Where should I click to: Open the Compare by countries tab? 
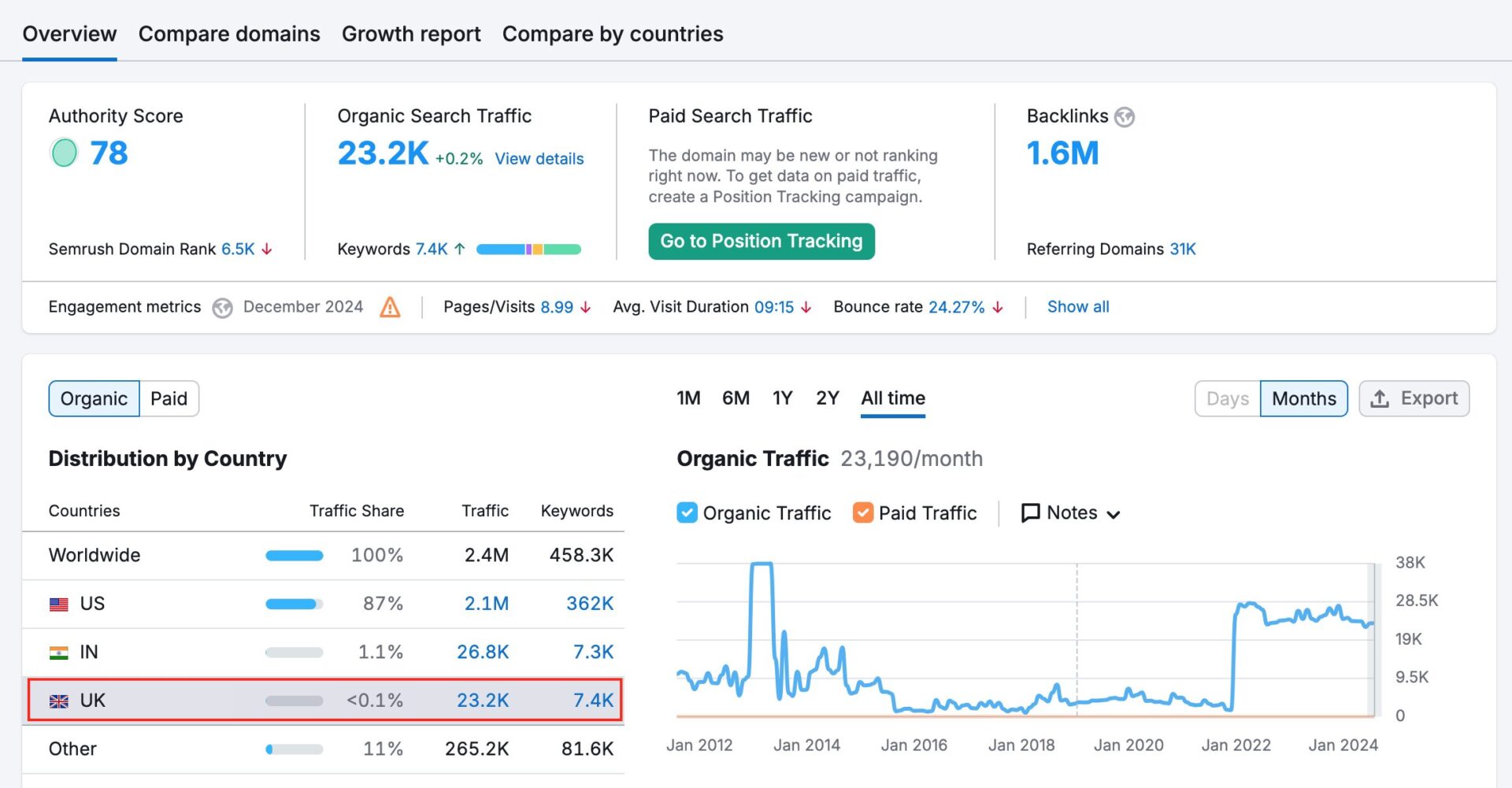[x=613, y=34]
